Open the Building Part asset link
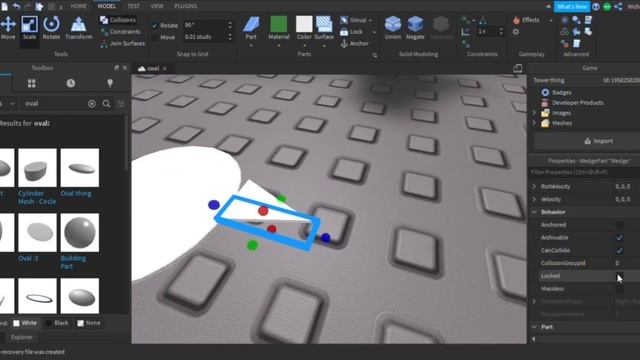The image size is (640, 360). coord(73,262)
